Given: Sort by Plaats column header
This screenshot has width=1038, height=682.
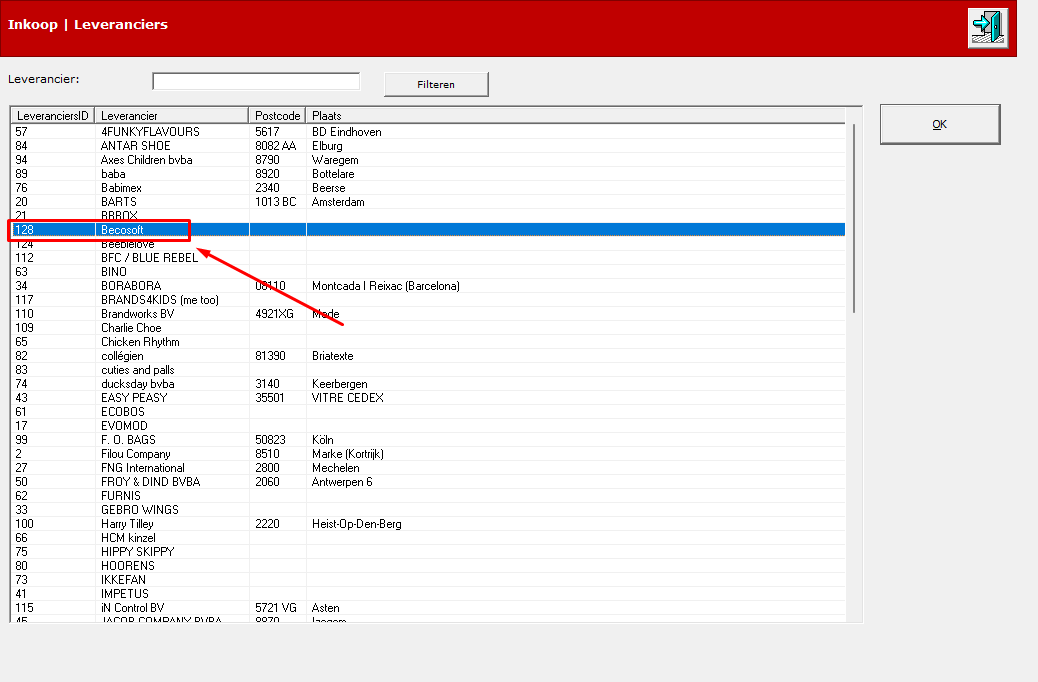Looking at the screenshot, I should point(575,116).
